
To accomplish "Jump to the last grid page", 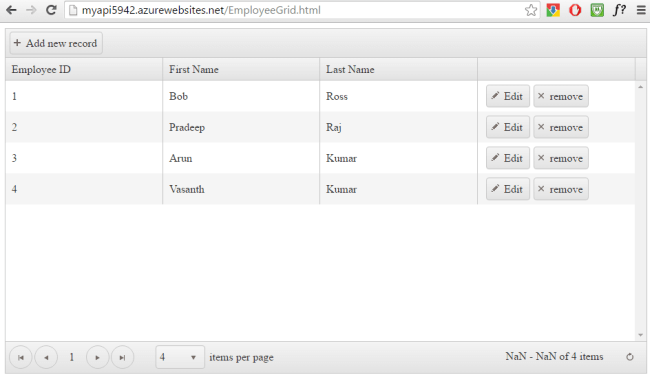I will (x=123, y=357).
